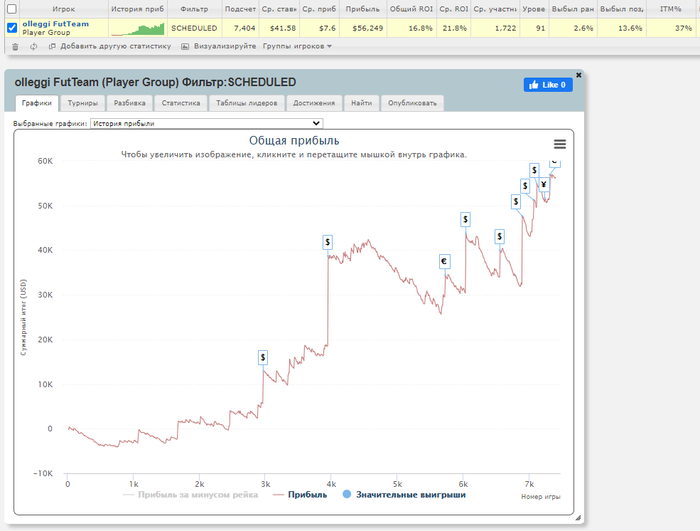Switch to the Турниры tab
This screenshot has height=531, width=700.
coord(83,103)
